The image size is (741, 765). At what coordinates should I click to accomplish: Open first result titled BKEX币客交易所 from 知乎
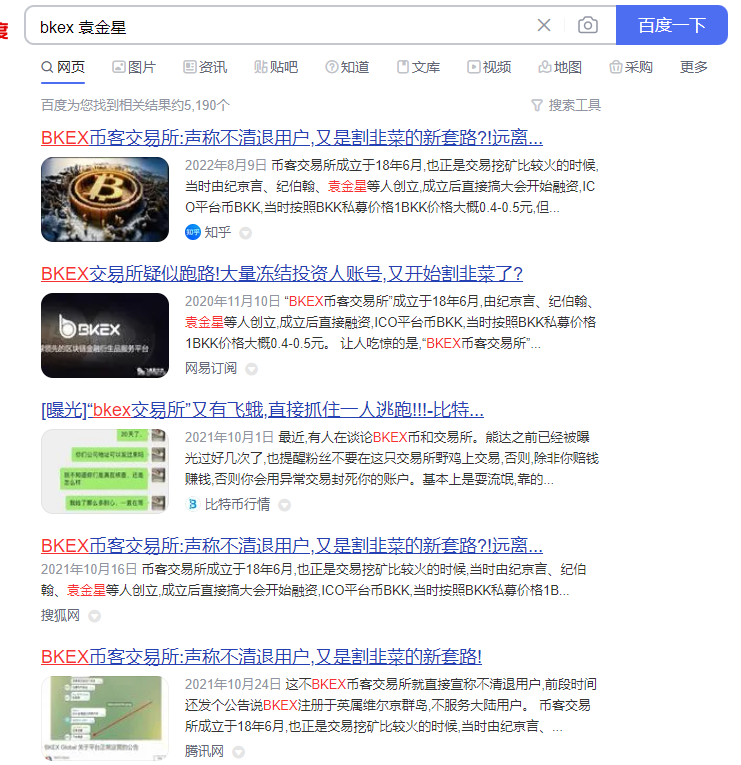pyautogui.click(x=292, y=138)
